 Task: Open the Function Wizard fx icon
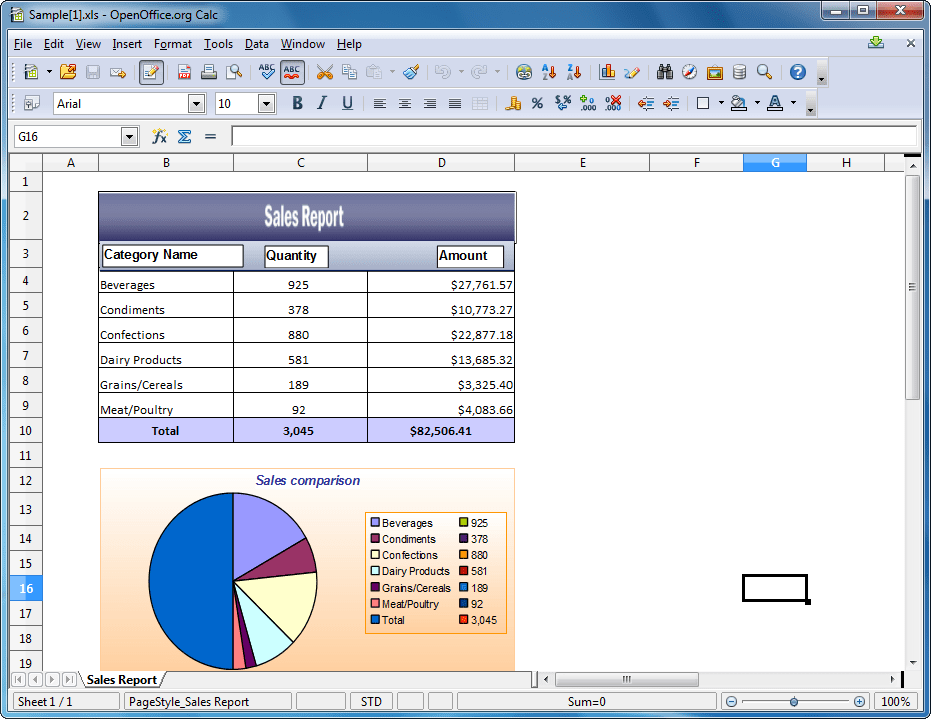[159, 137]
